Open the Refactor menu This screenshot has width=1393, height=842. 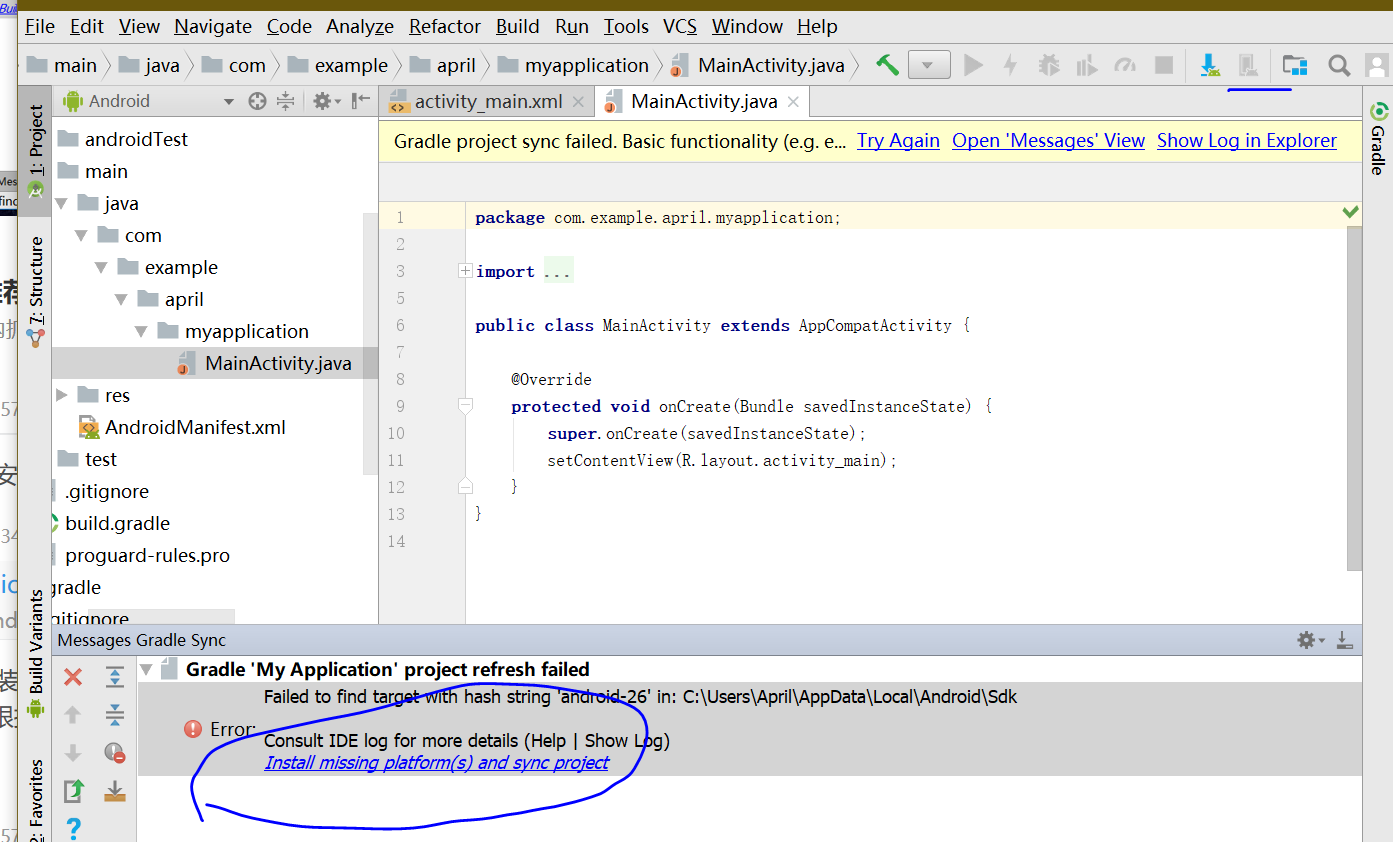445,26
